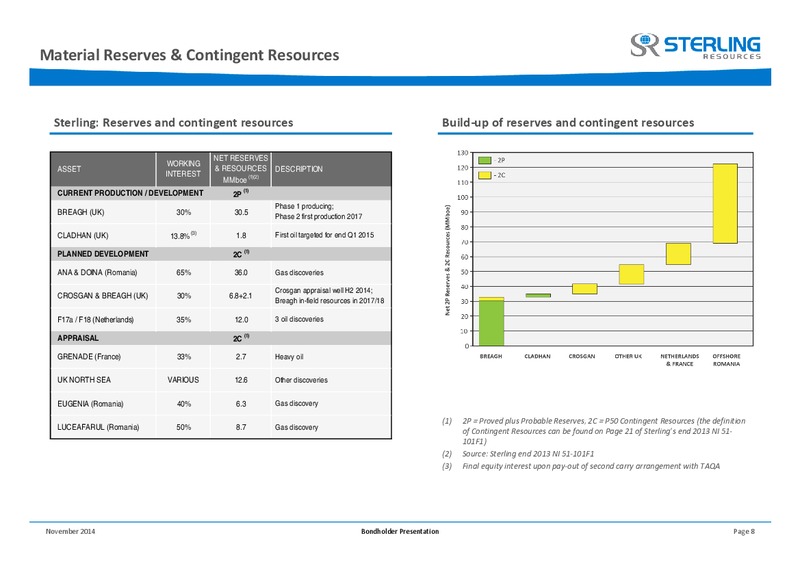800x566 pixels.
Task: Click the green BREAGH bar in chart
Action: [x=491, y=323]
